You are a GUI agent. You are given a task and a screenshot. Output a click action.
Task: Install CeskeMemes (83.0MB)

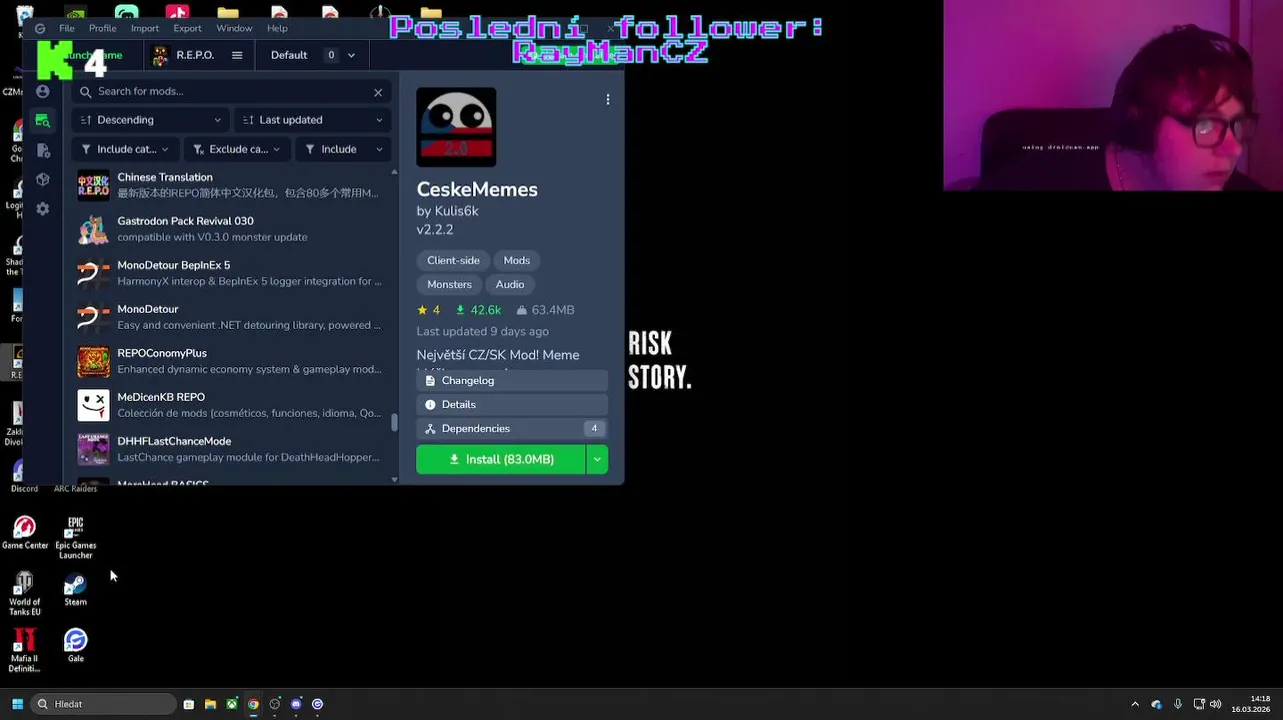[500, 459]
